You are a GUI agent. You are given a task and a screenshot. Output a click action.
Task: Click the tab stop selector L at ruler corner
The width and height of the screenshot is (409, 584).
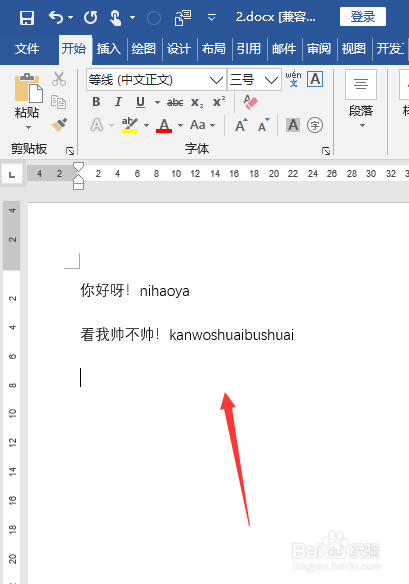point(12,174)
